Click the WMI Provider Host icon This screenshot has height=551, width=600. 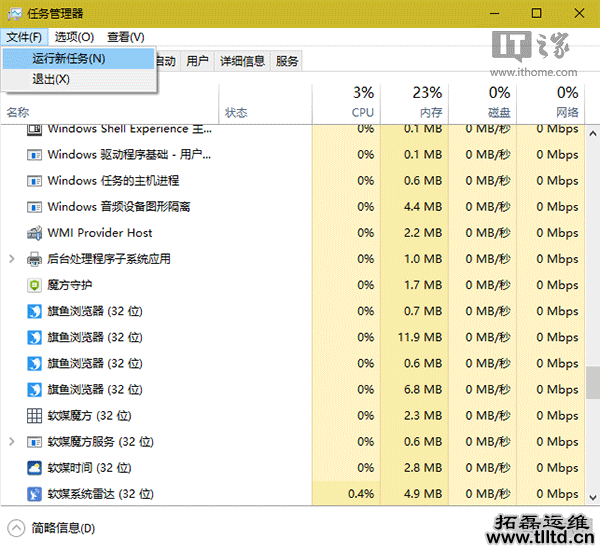tap(34, 233)
